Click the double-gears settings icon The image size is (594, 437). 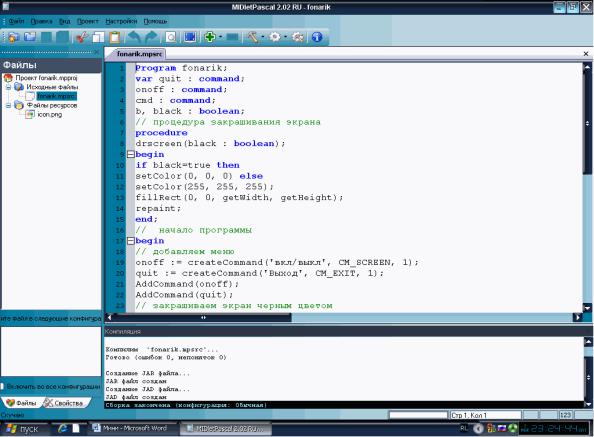(298, 37)
